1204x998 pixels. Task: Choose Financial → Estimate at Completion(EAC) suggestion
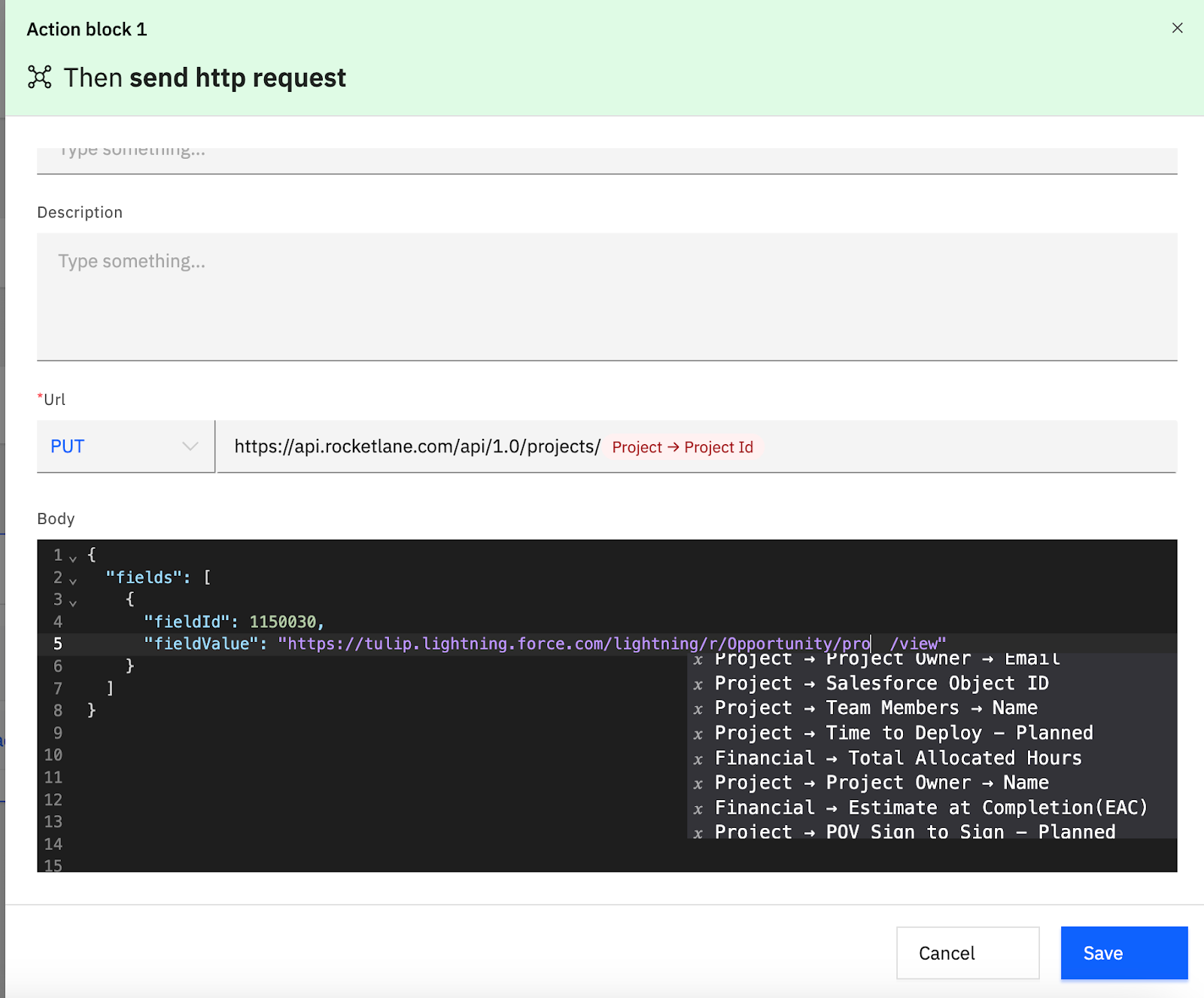932,808
